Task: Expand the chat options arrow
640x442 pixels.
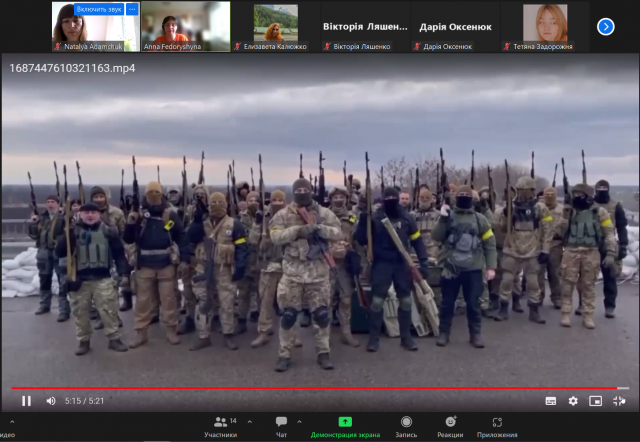Action: [299, 422]
